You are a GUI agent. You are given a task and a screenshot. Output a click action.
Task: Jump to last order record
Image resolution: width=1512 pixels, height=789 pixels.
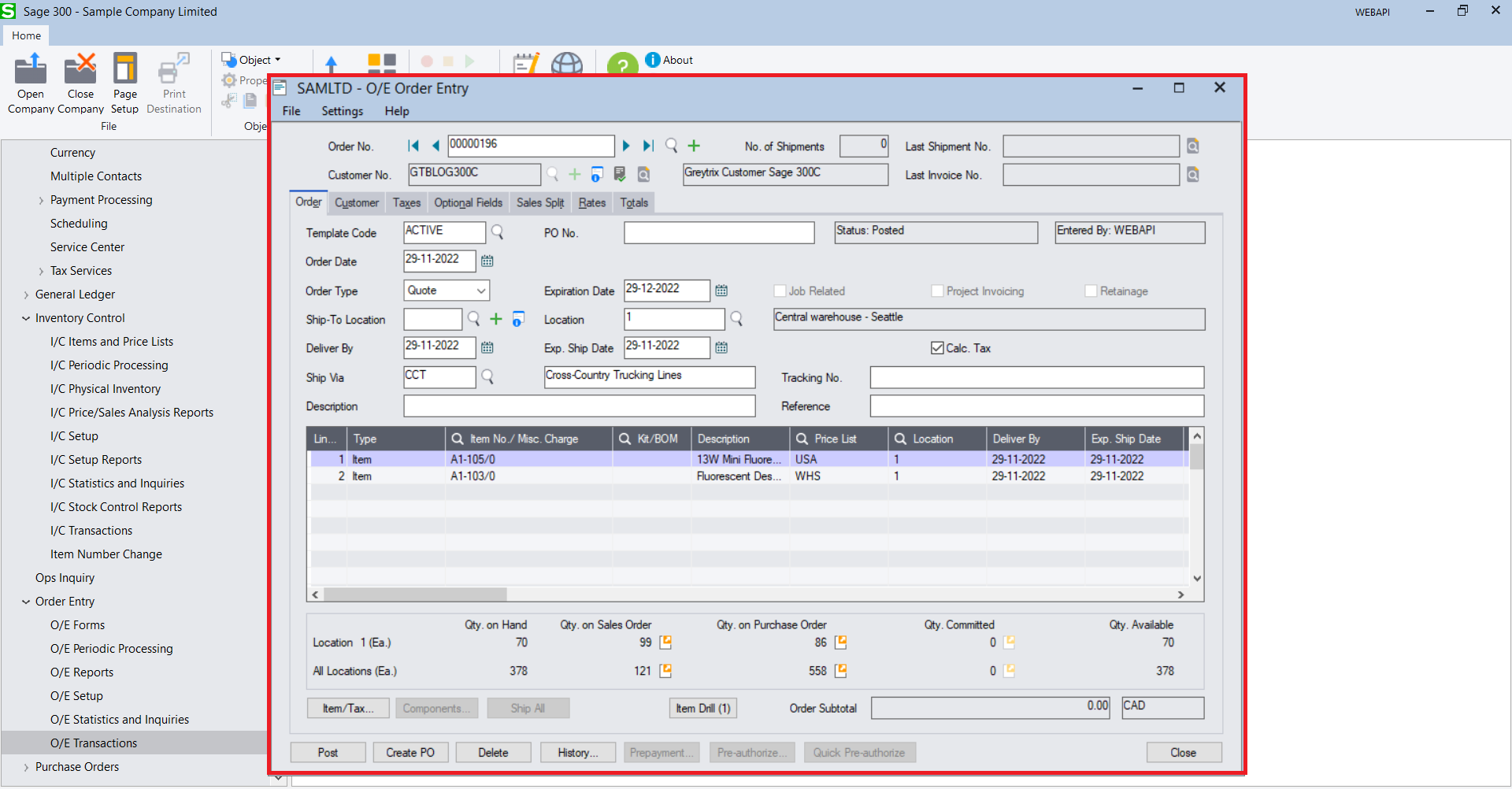pyautogui.click(x=648, y=146)
